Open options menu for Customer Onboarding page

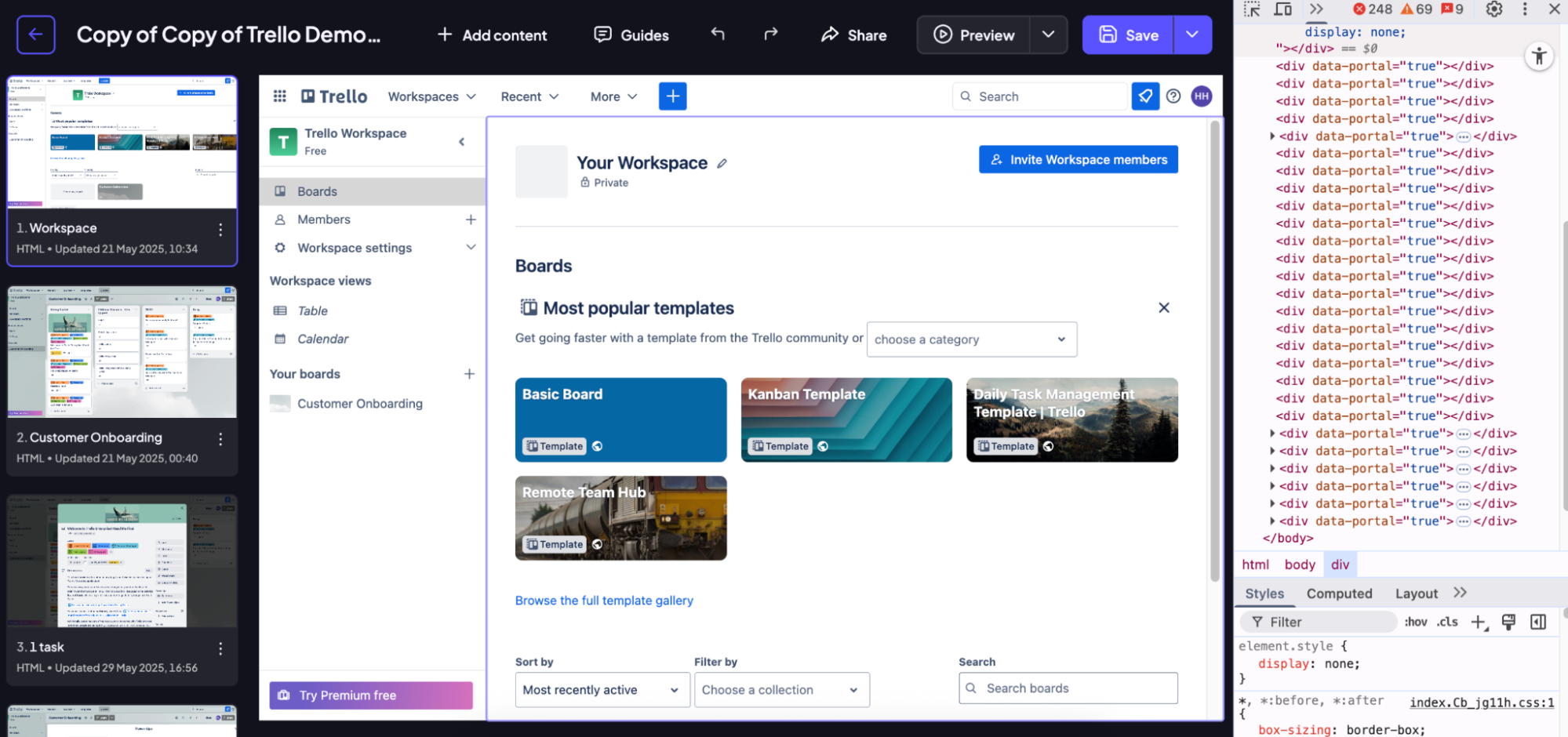pos(220,439)
